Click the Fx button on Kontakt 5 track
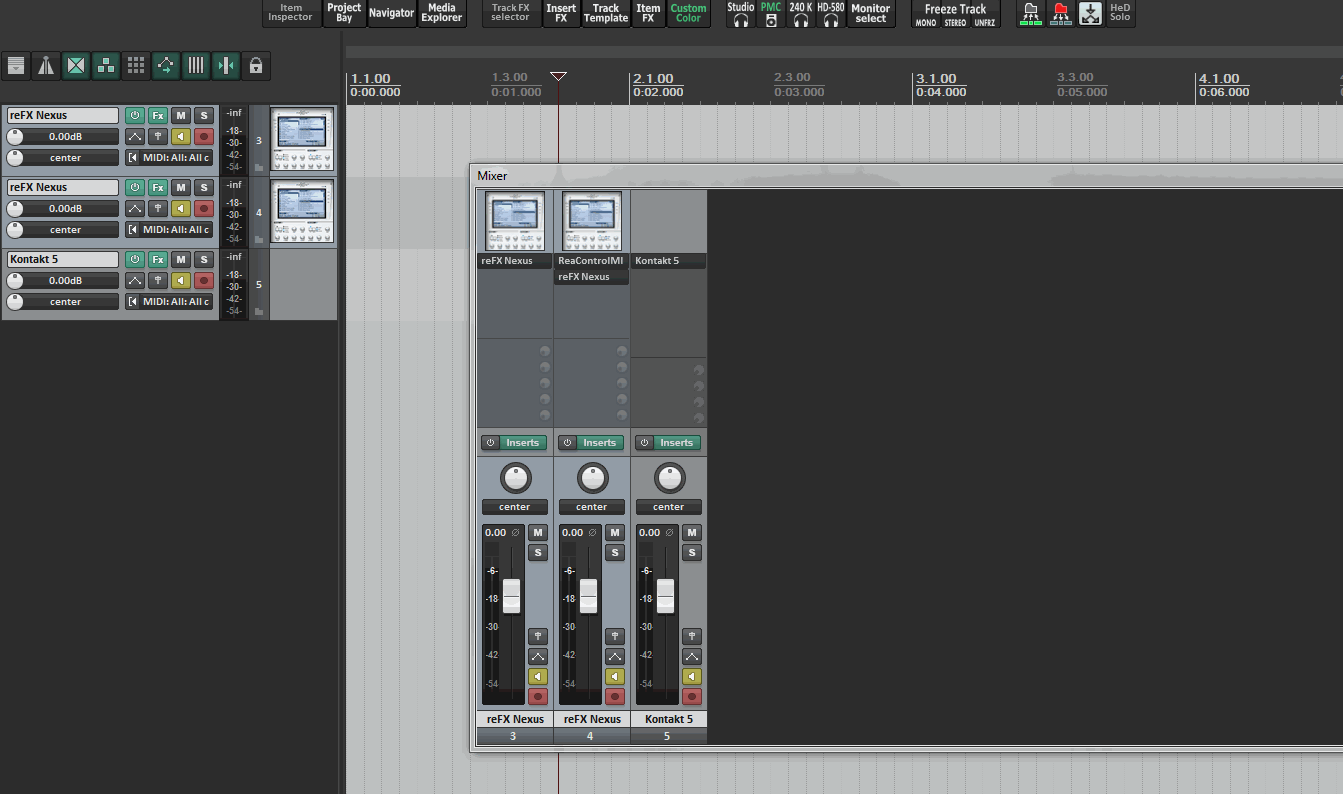Screen dimensions: 1343x794 [158, 260]
